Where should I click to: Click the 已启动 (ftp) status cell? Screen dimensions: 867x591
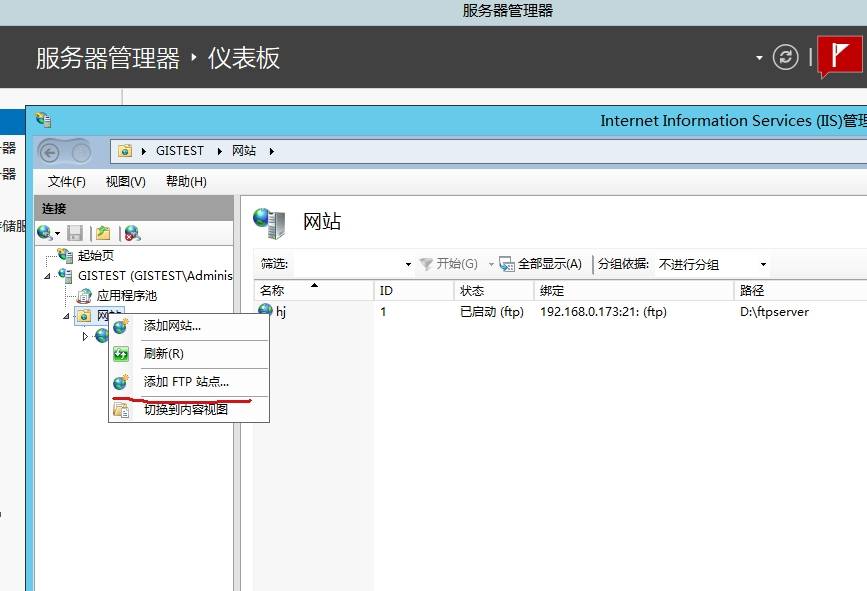pos(492,312)
